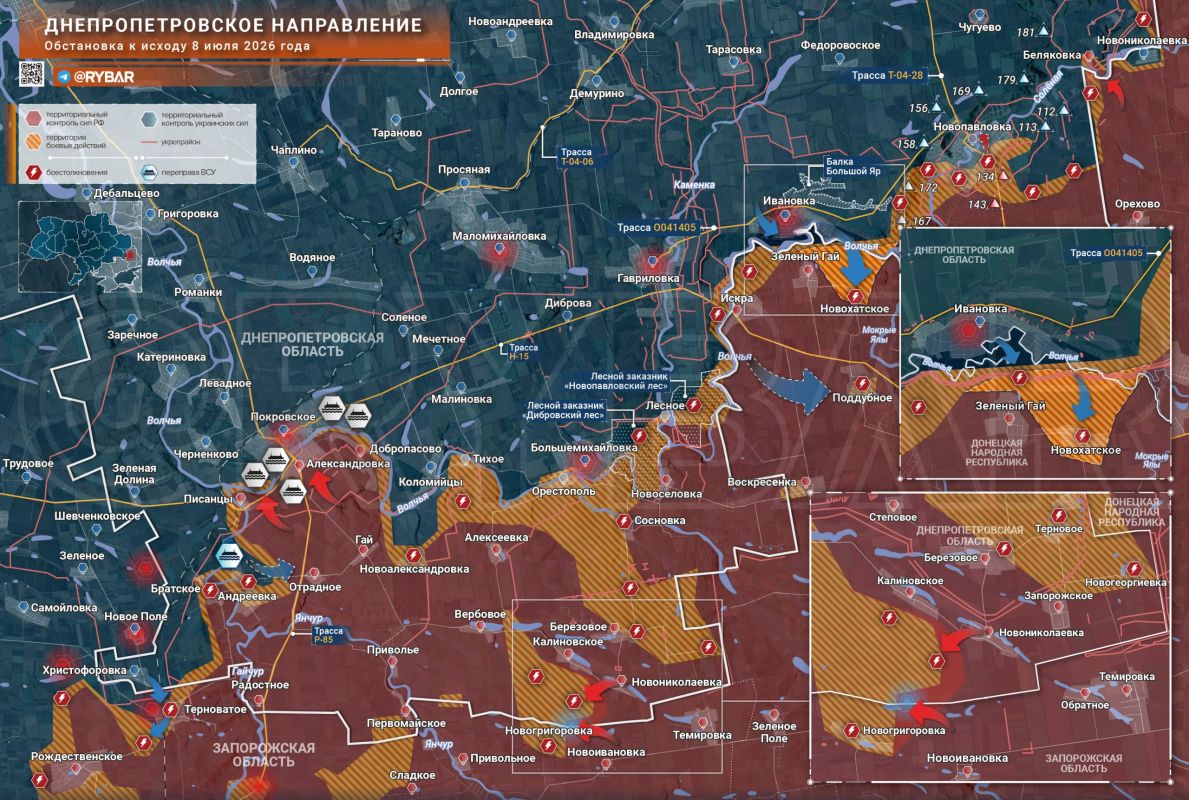Viewport: 1189px width, 800px height.
Task: Click the Ukraine overview mini-map thumbnail
Action: coord(80,246)
